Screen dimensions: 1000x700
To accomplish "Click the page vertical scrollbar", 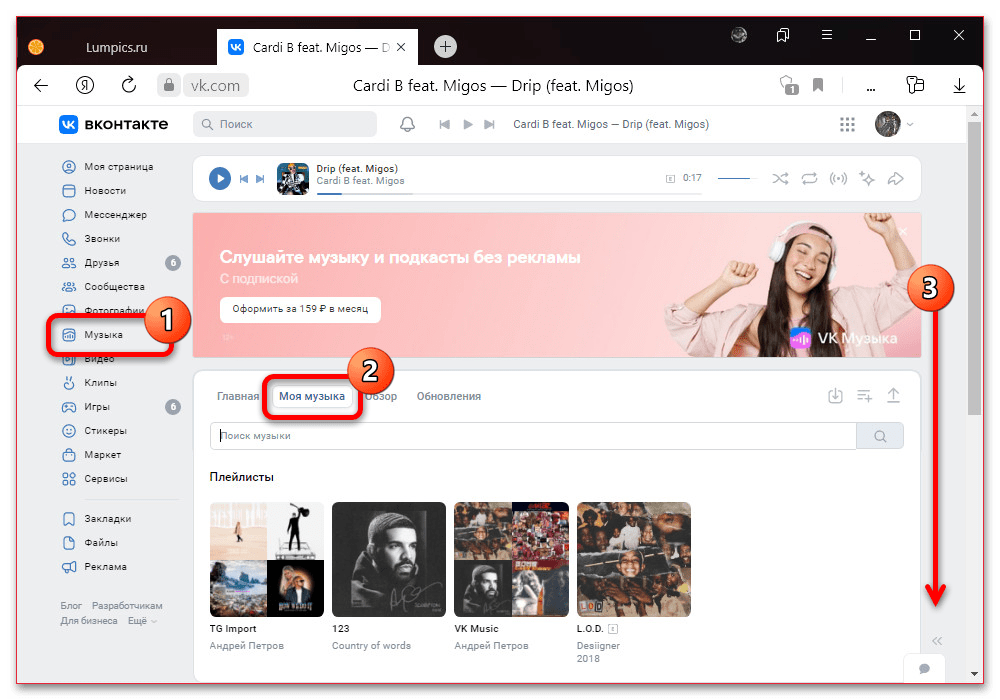I will point(974,268).
